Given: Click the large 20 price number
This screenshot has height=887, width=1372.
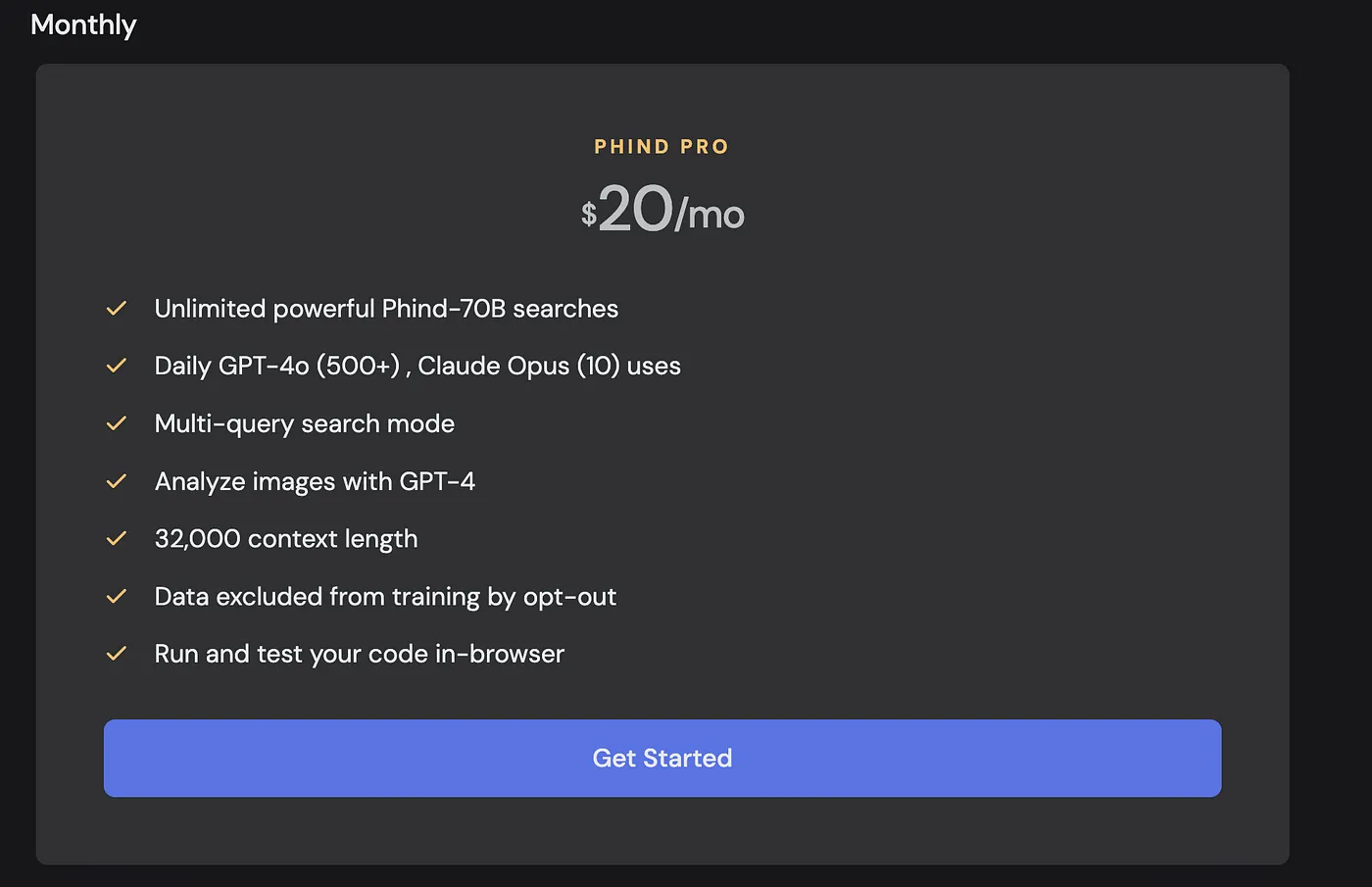Looking at the screenshot, I should point(635,209).
